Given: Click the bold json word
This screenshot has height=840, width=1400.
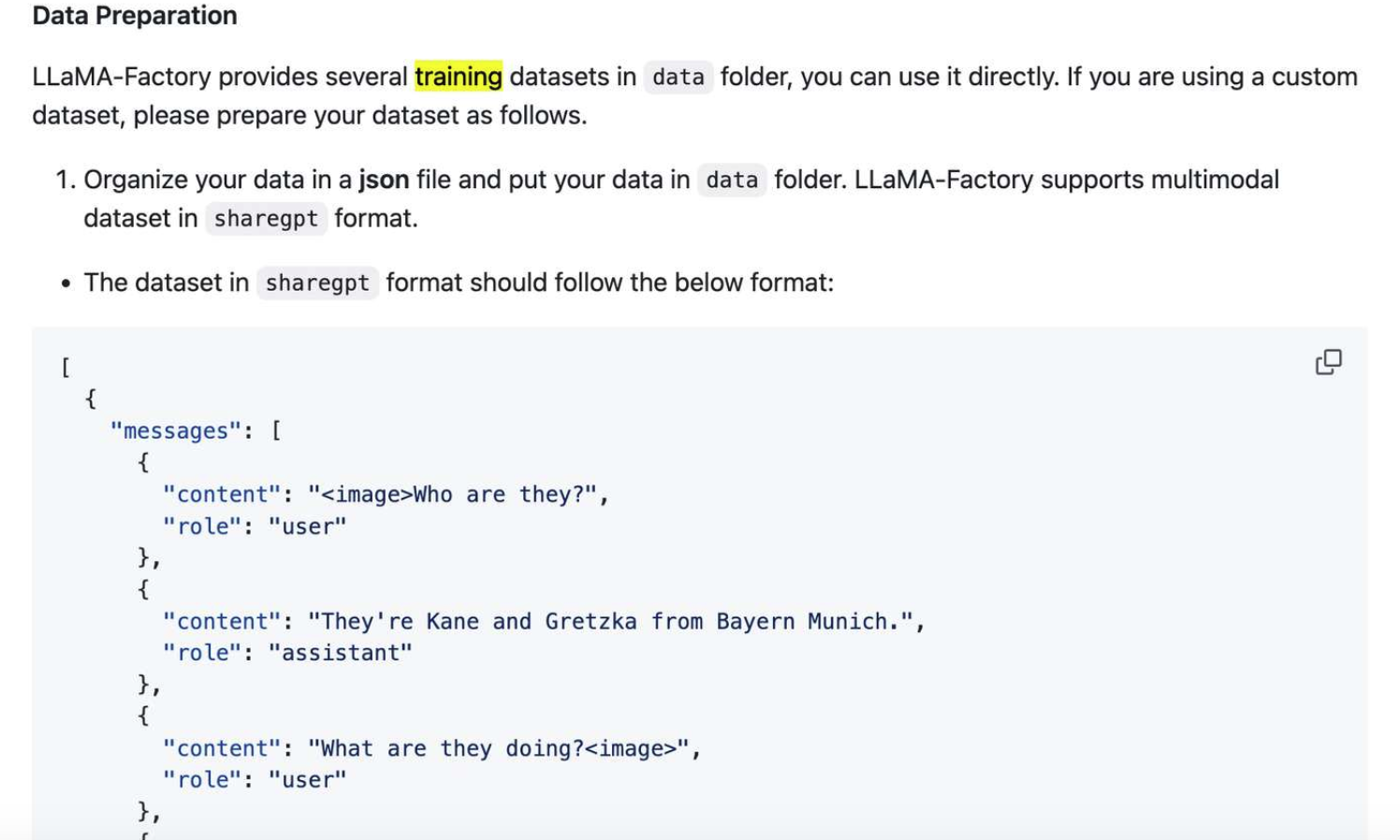Looking at the screenshot, I should (x=384, y=180).
